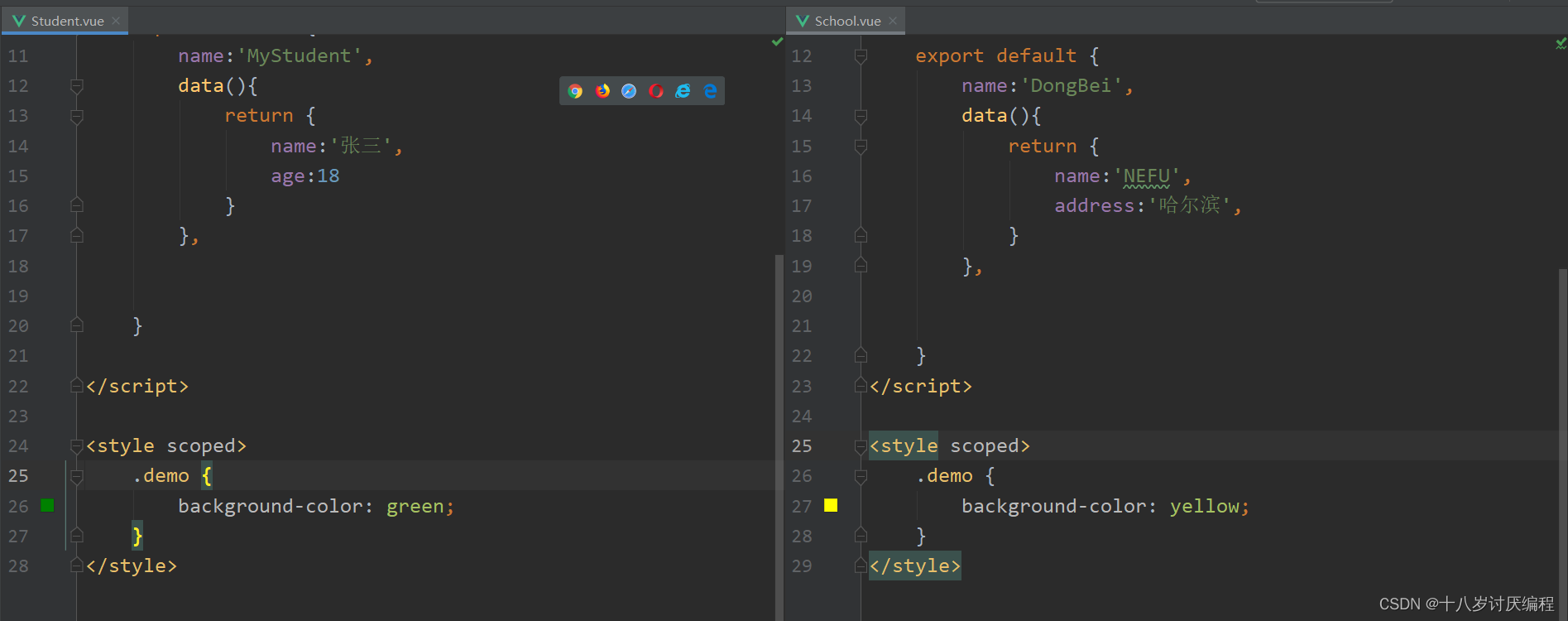Click line number 25 in Student.vue gutter
Screen dimensions: 1568x621
pyautogui.click(x=18, y=476)
